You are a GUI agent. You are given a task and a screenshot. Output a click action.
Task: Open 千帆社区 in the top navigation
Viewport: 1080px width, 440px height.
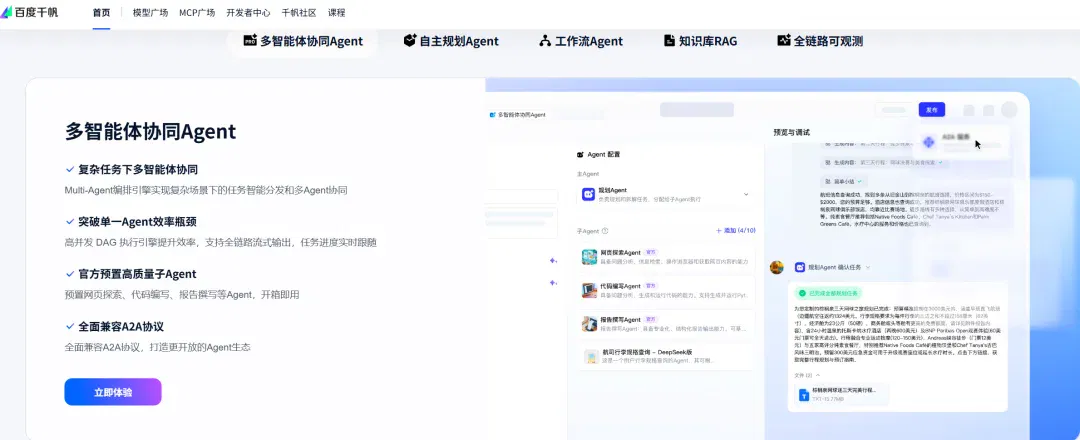tap(299, 12)
